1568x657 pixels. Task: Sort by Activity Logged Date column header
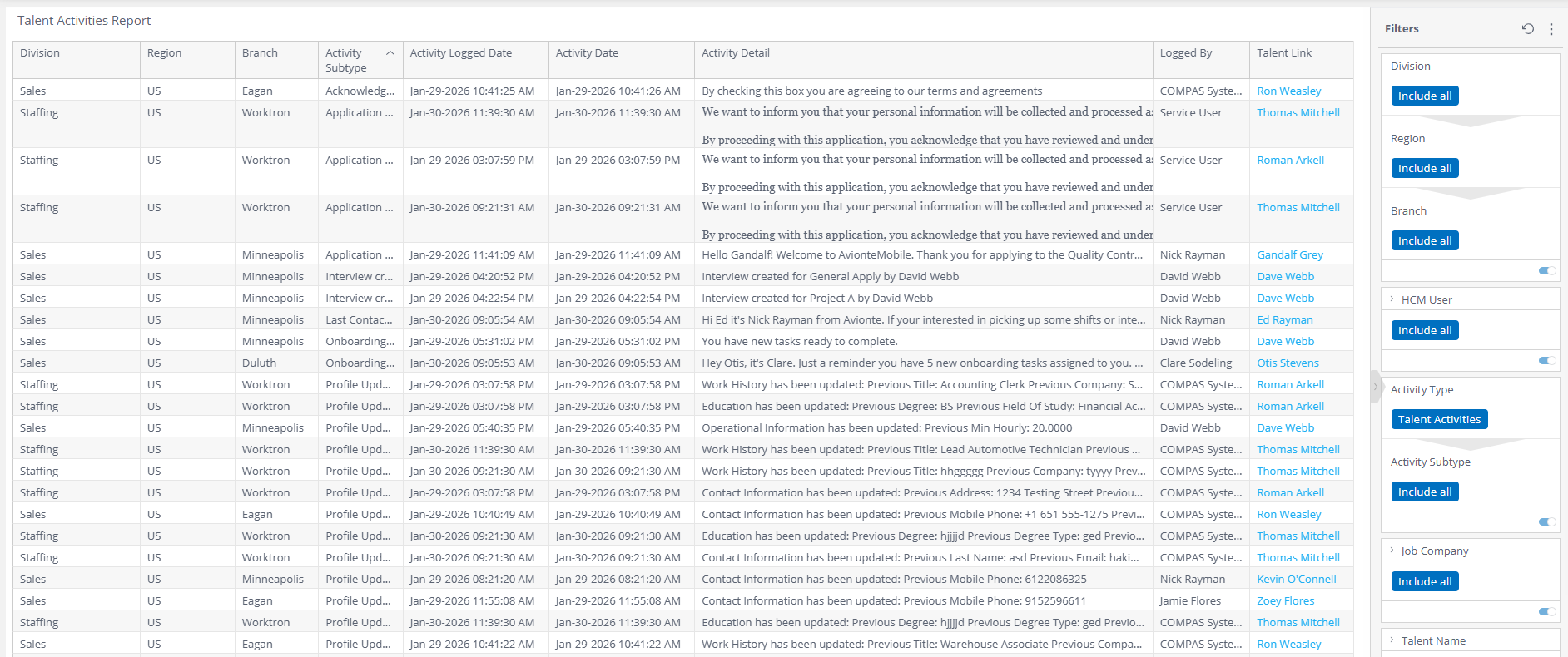pos(475,60)
